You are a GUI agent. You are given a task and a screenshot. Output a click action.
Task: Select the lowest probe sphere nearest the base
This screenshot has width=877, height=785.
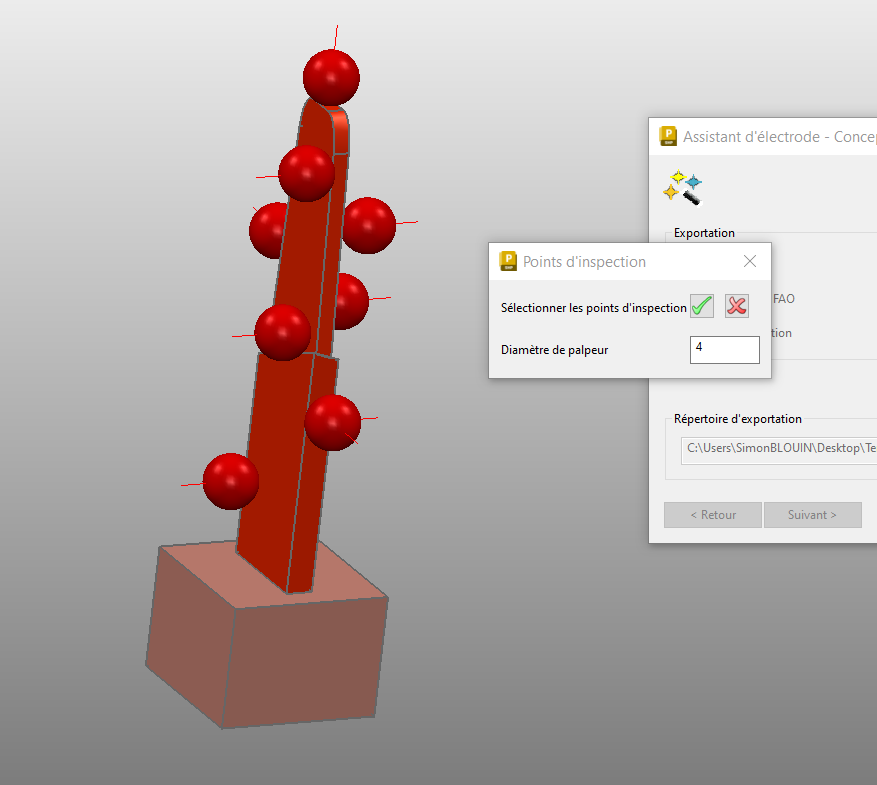click(230, 481)
